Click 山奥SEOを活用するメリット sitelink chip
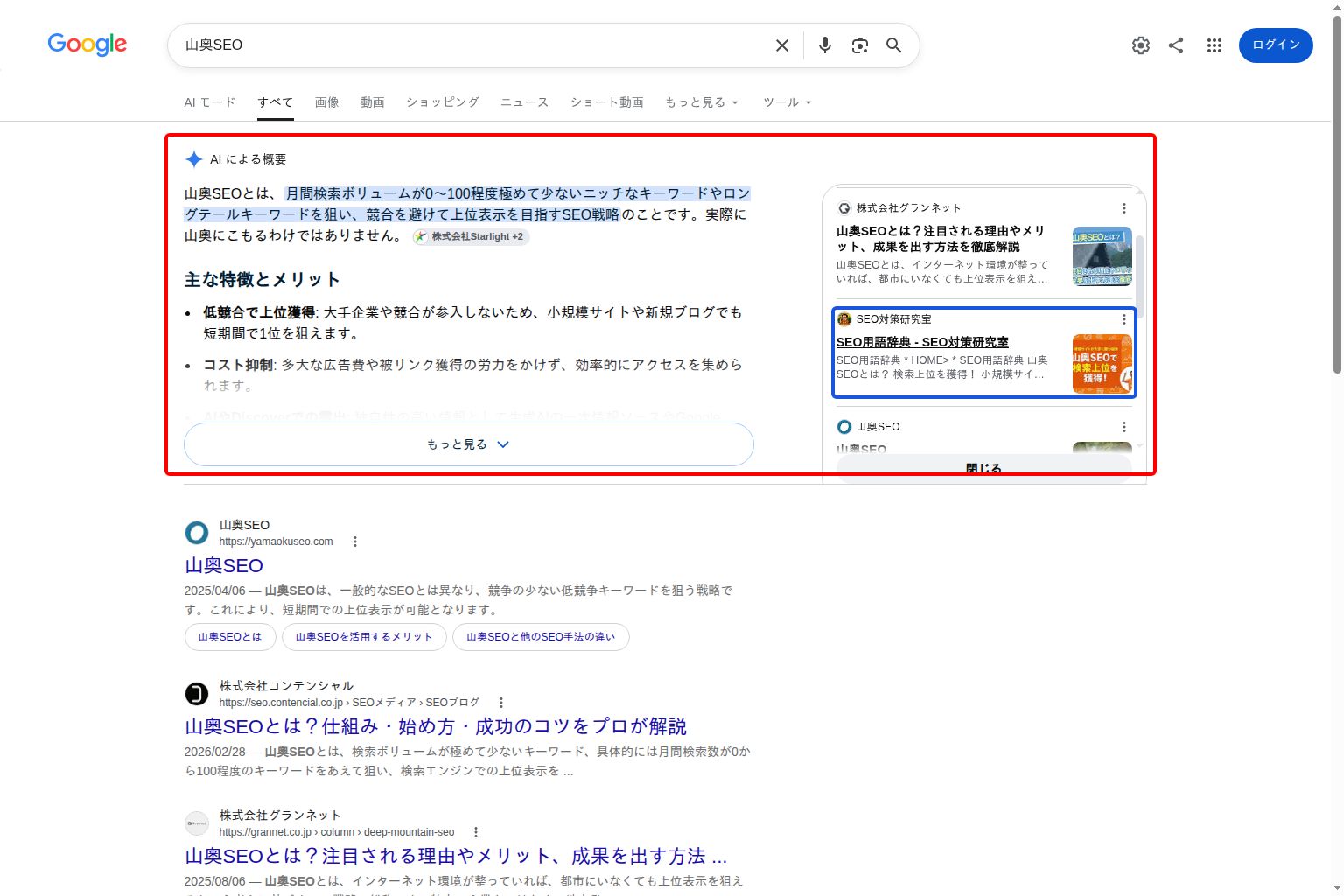1344x896 pixels. tap(364, 637)
